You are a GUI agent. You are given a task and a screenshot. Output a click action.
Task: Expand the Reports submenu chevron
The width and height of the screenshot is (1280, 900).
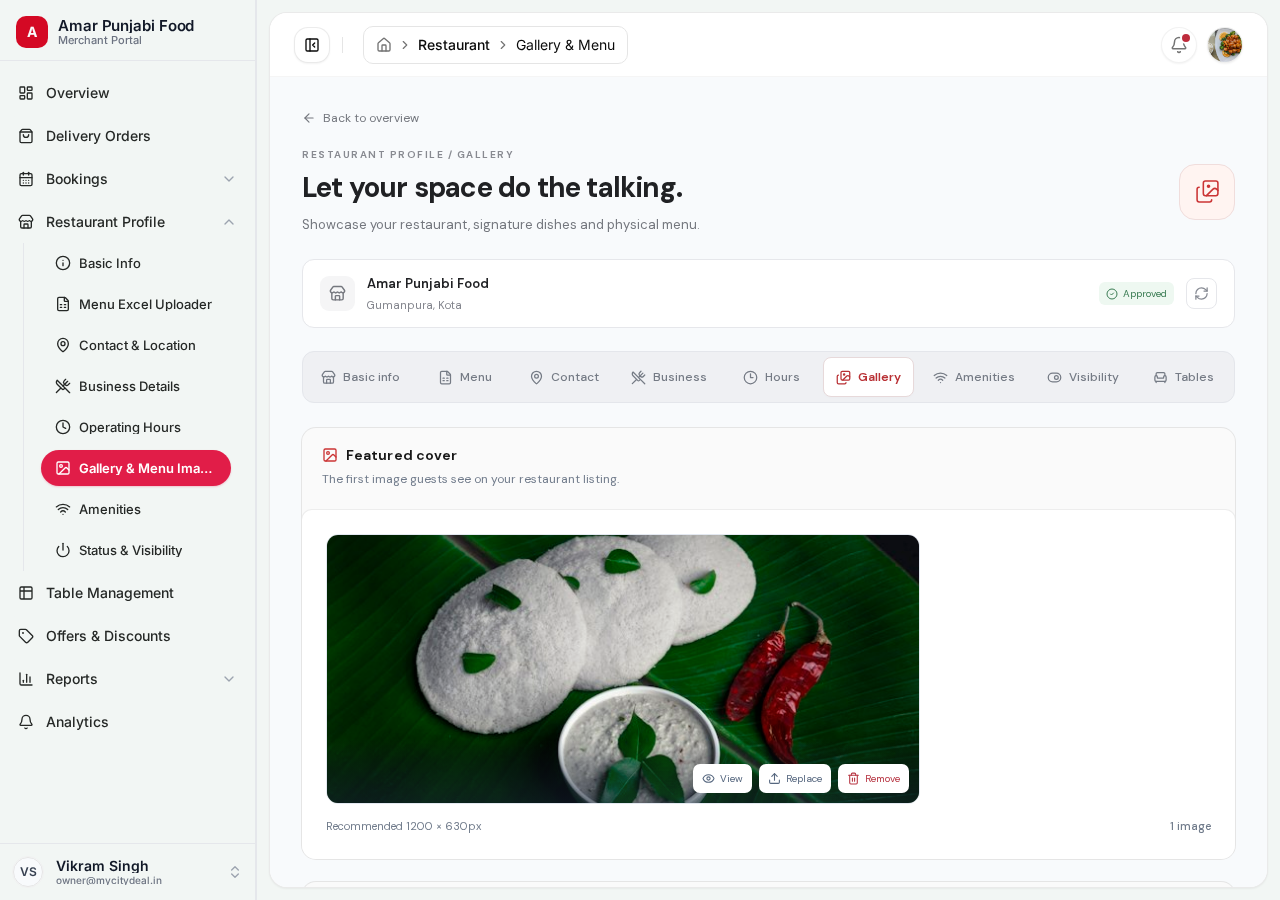click(229, 679)
